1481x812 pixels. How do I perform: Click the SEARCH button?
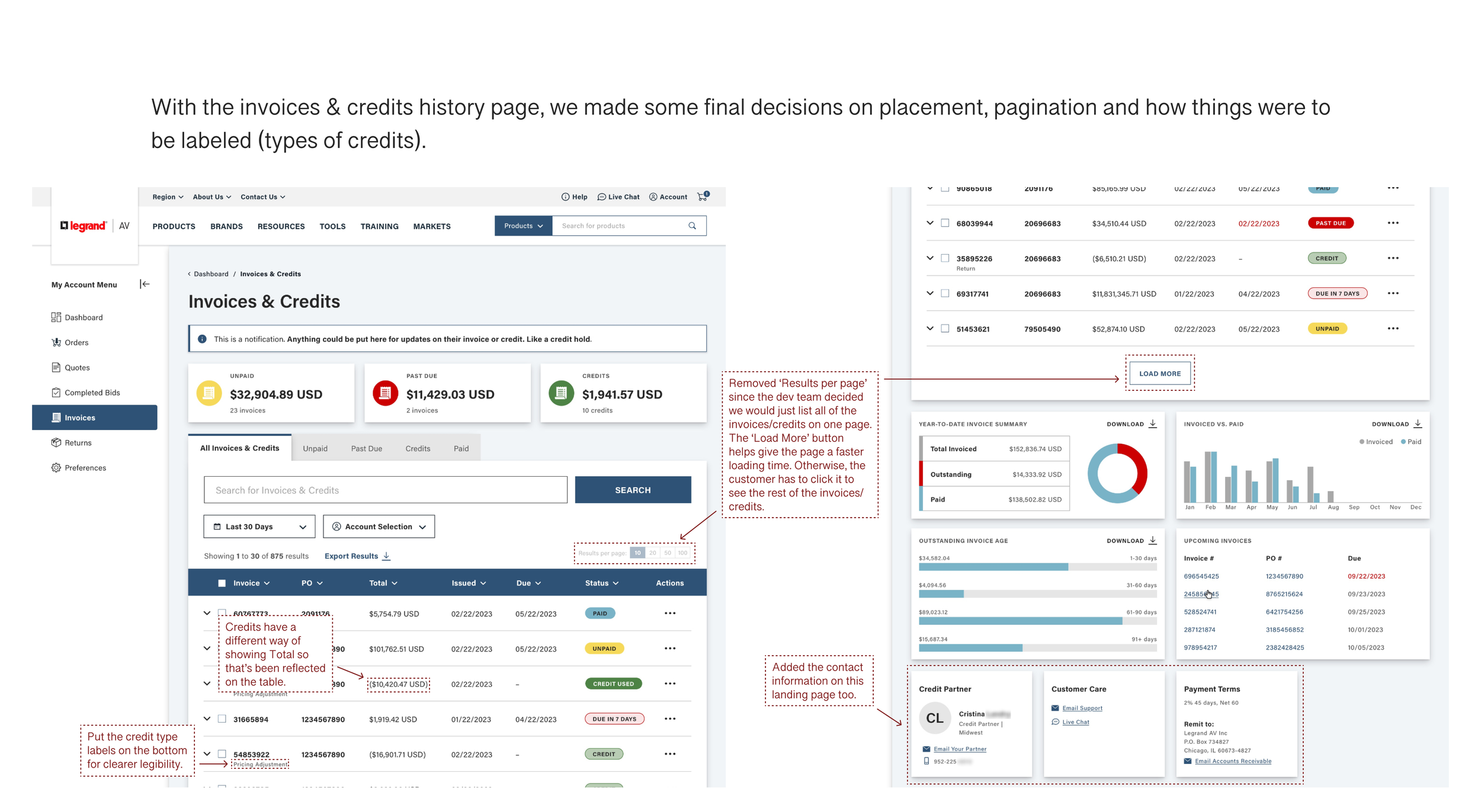pos(632,490)
